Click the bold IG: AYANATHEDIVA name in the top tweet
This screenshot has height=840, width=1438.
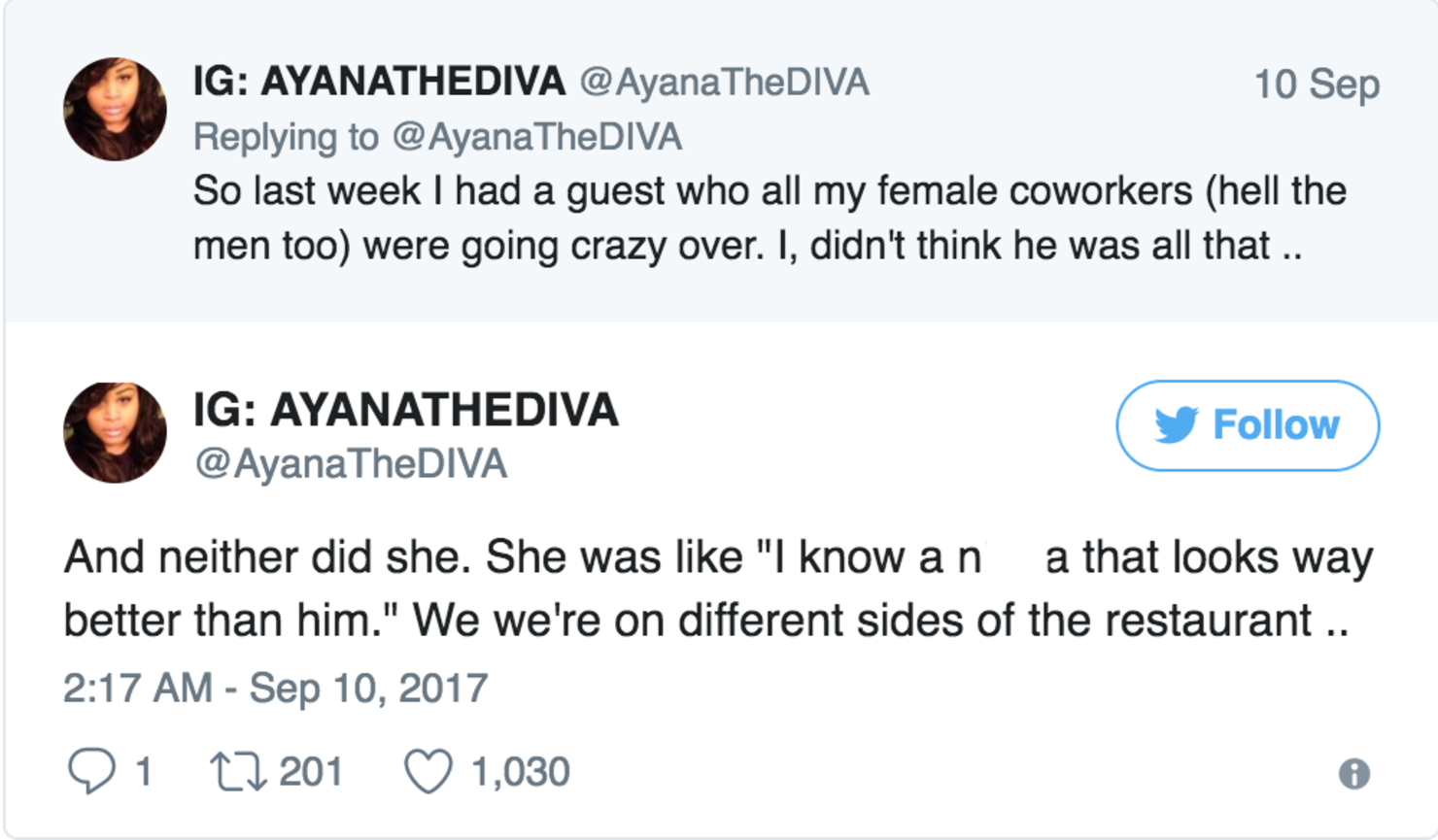[379, 82]
